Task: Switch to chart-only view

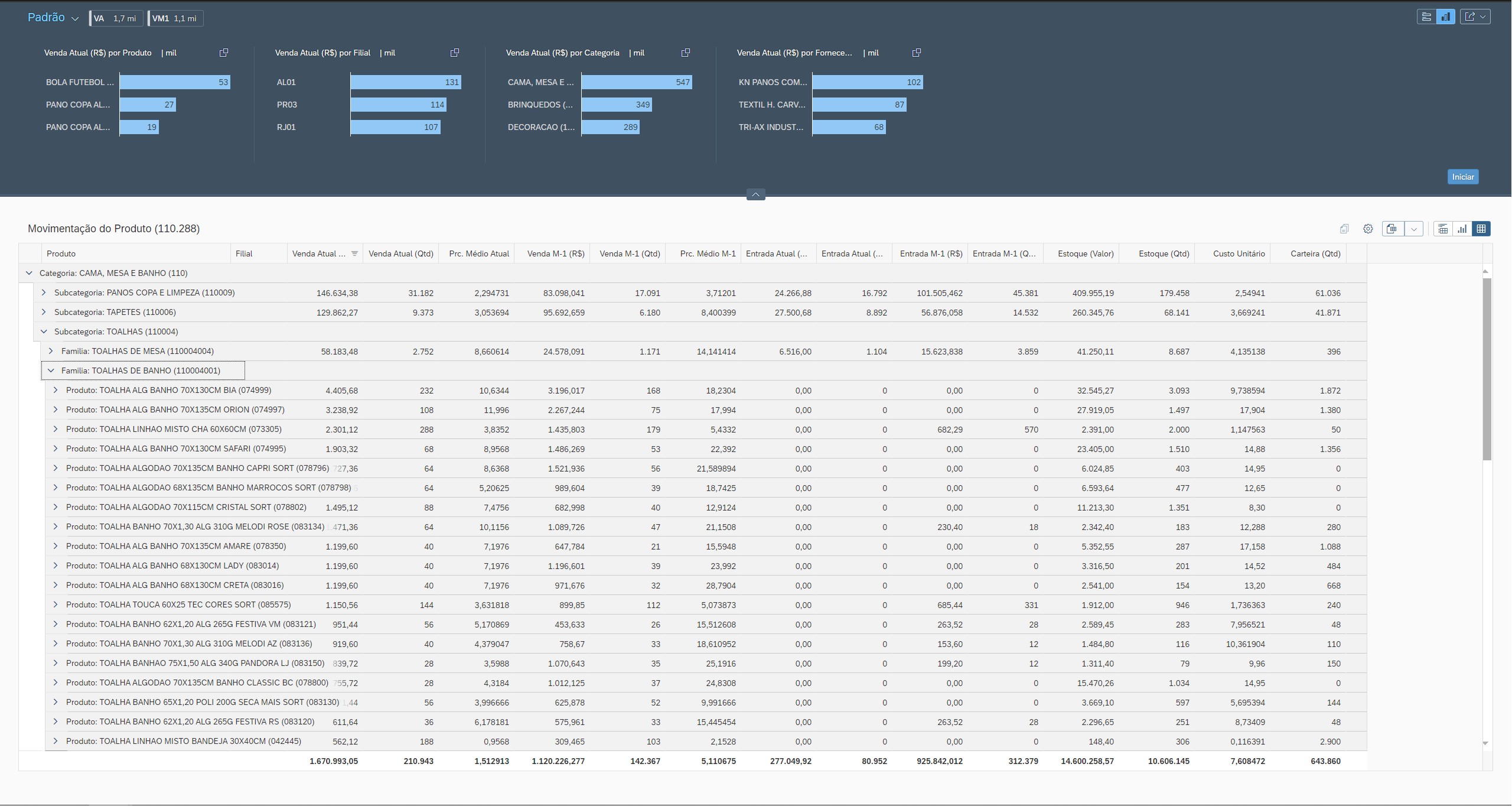Action: click(1462, 229)
